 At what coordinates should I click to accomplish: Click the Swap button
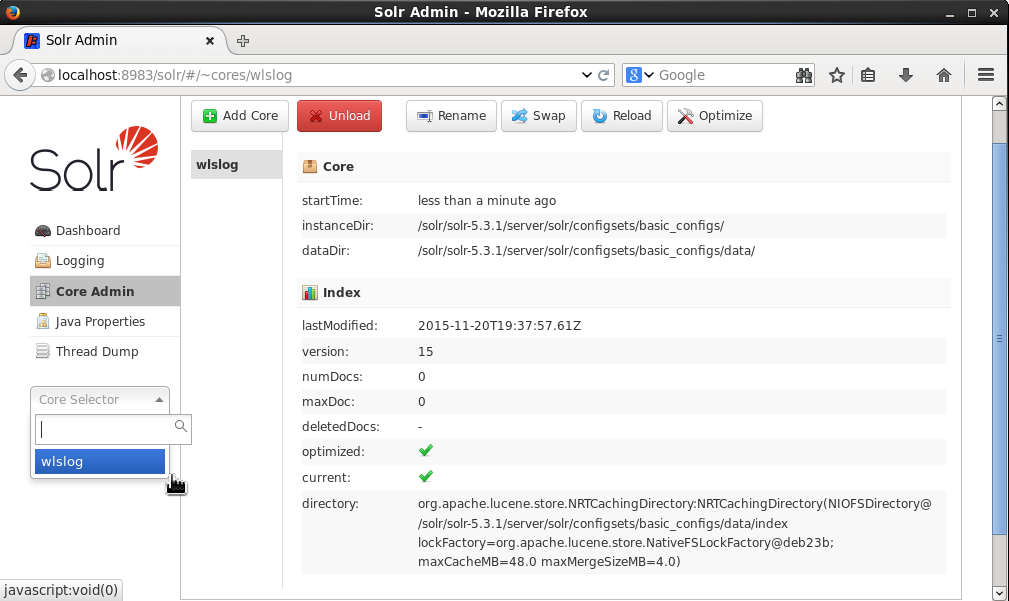pyautogui.click(x=538, y=116)
